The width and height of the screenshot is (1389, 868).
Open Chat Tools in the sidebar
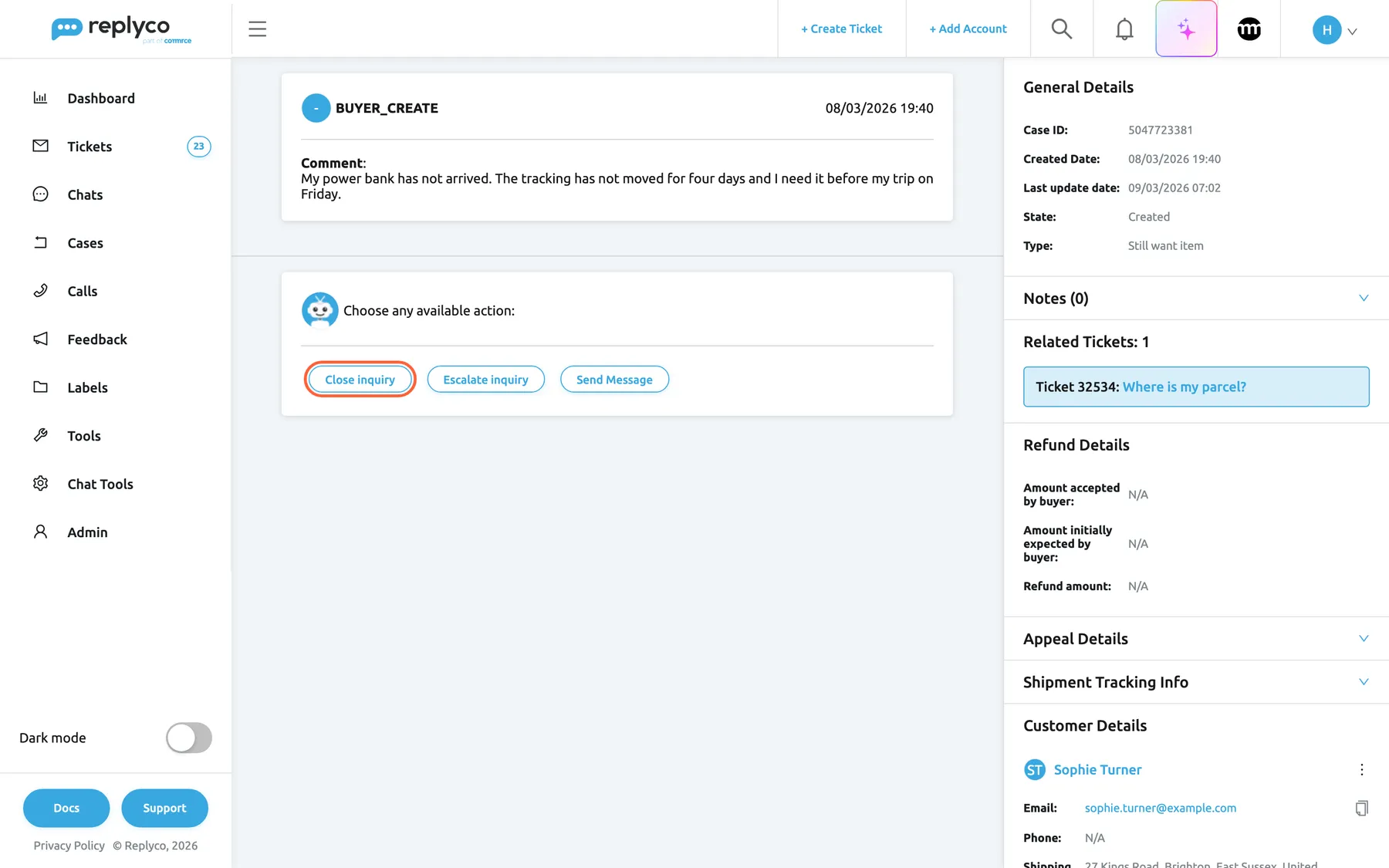tap(100, 484)
